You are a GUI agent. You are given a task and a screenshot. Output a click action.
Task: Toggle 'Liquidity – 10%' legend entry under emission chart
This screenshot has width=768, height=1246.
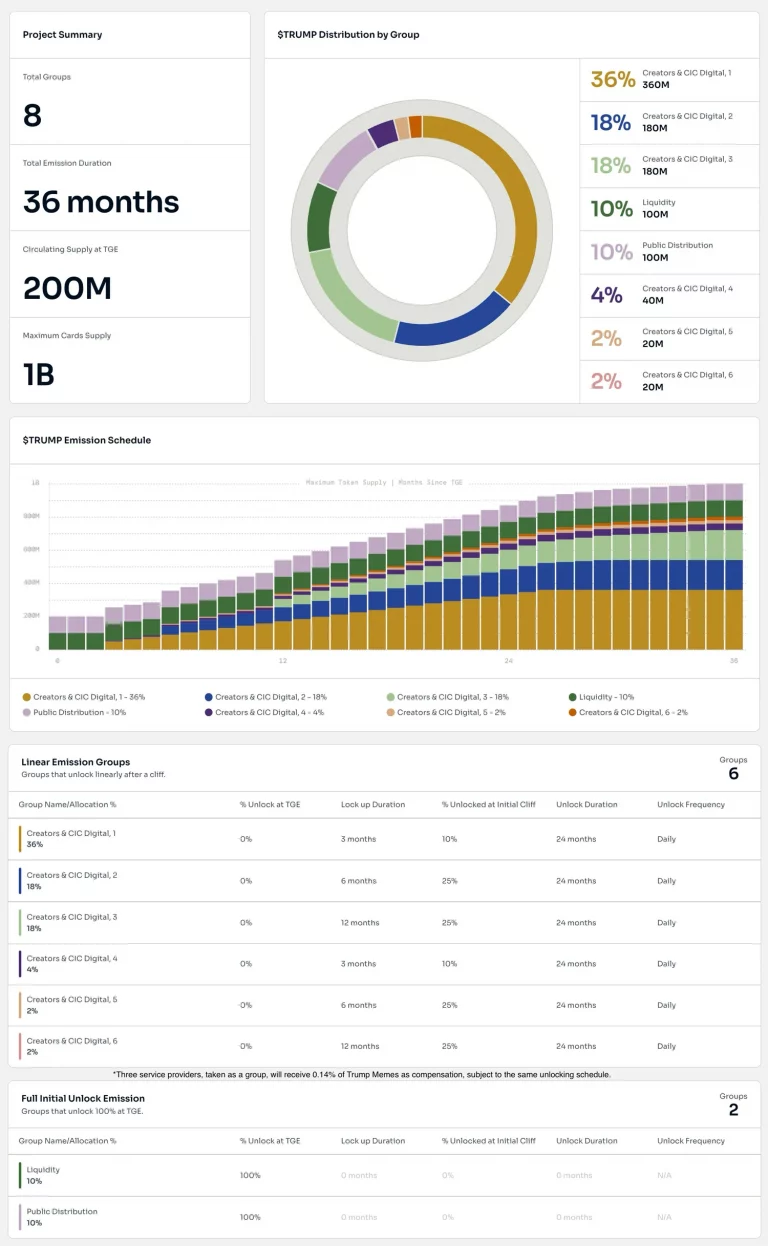tap(606, 697)
